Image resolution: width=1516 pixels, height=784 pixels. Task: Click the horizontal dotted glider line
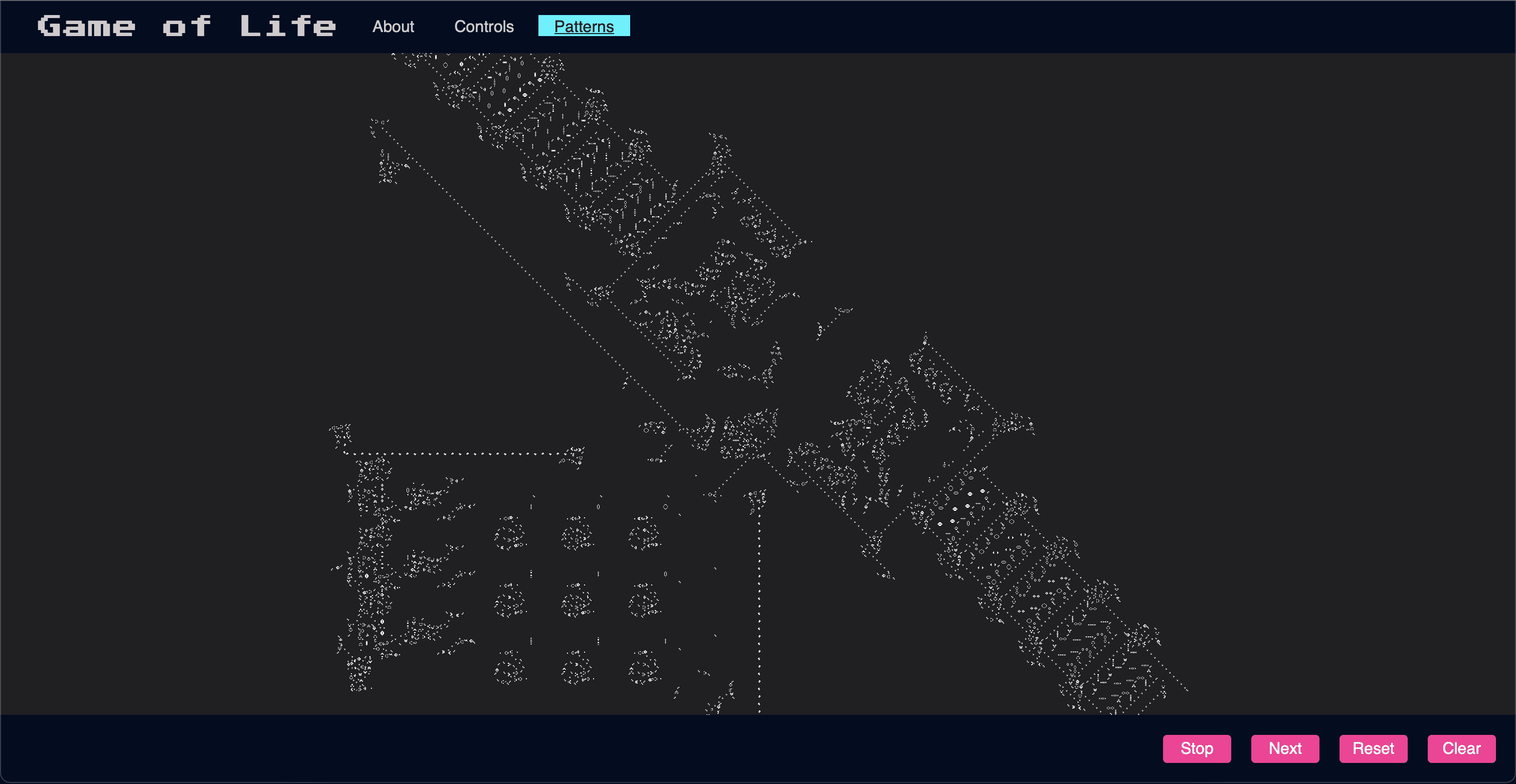(453, 454)
